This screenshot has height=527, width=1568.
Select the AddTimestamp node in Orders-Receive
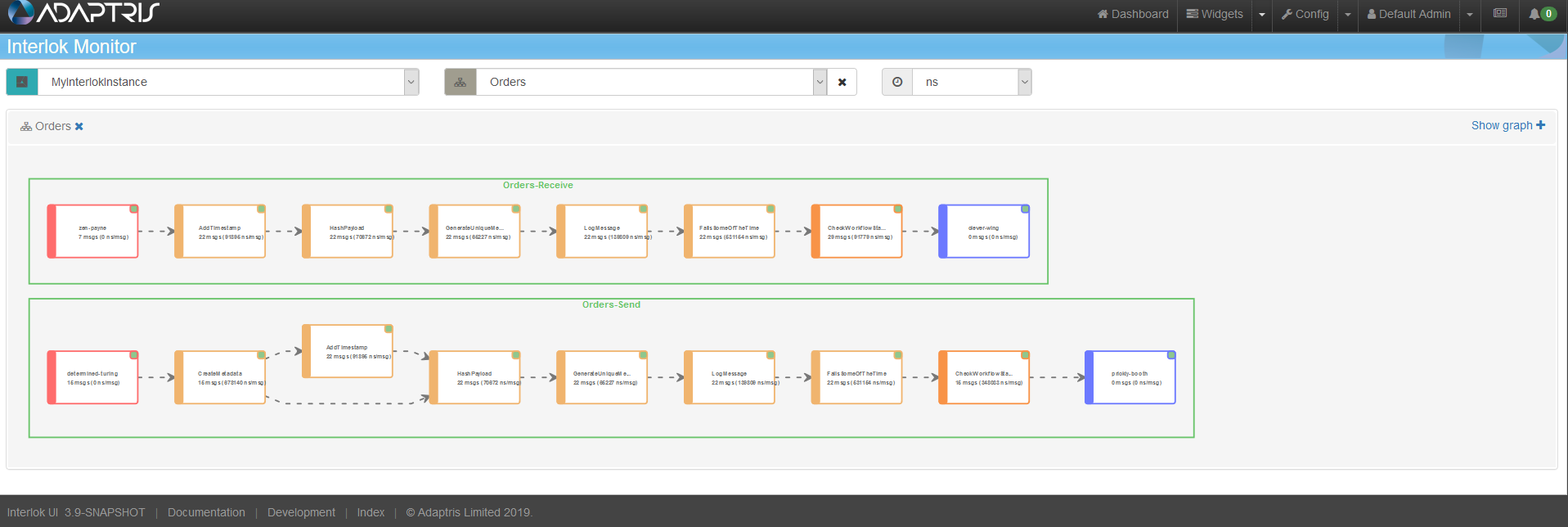(x=220, y=232)
